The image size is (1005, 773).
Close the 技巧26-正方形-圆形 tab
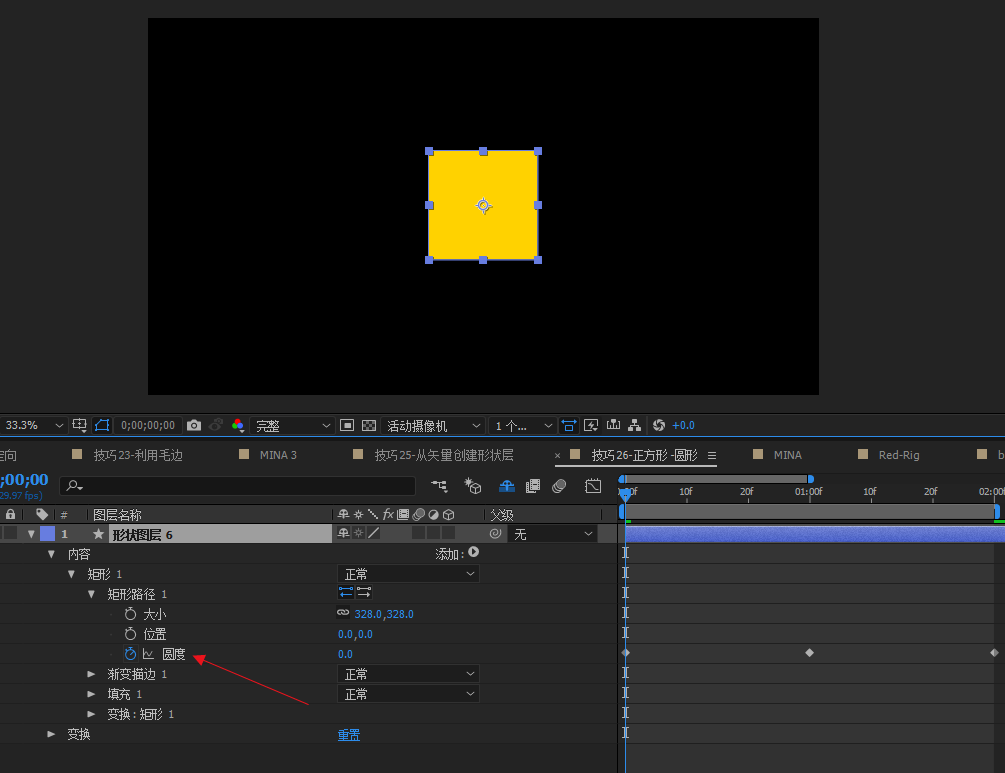pyautogui.click(x=557, y=456)
